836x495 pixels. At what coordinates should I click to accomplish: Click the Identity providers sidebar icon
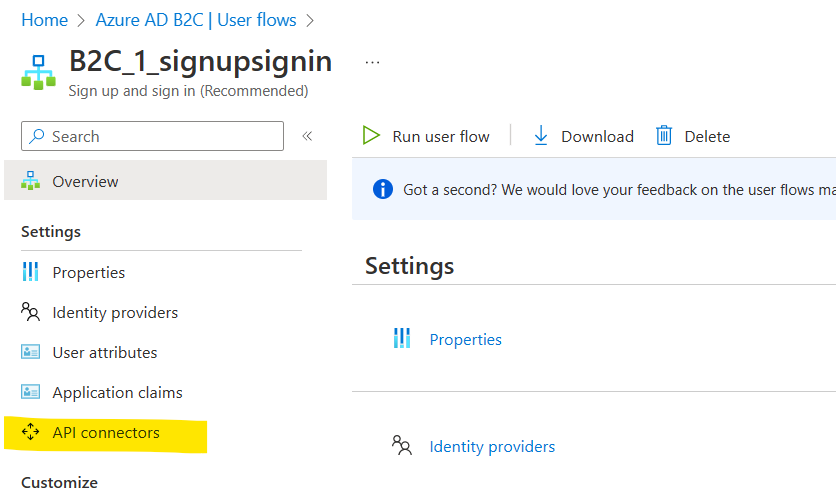point(30,312)
